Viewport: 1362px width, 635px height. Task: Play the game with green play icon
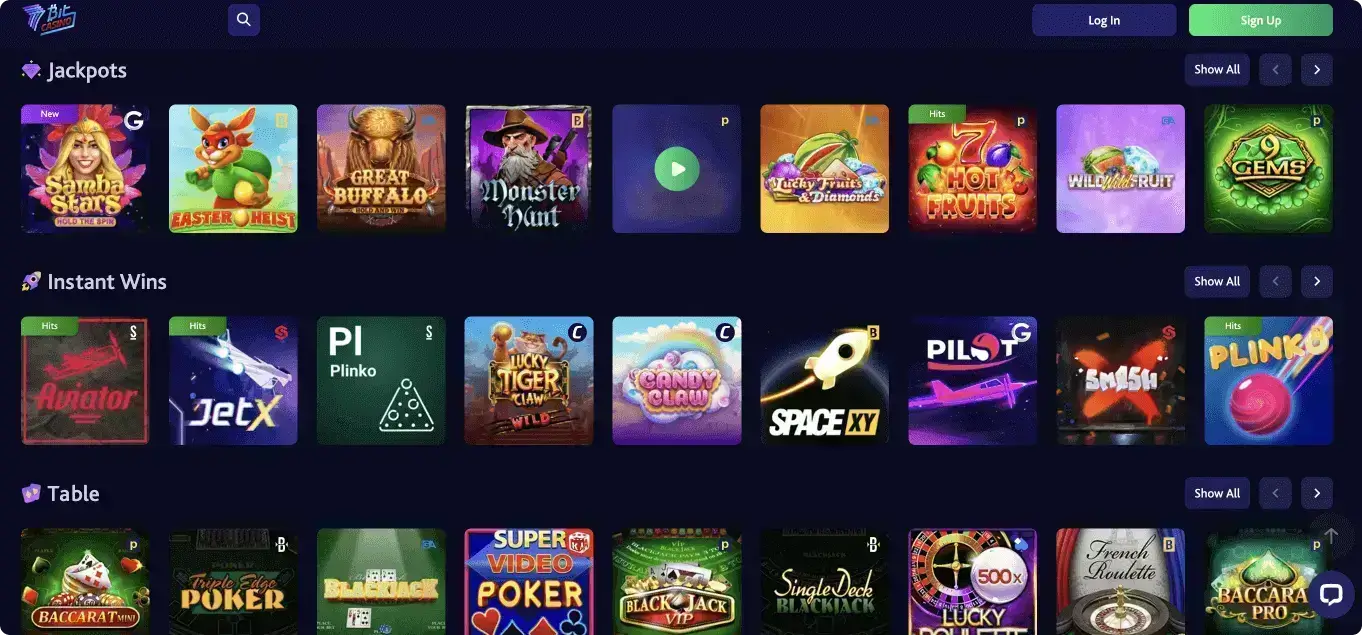click(x=677, y=169)
